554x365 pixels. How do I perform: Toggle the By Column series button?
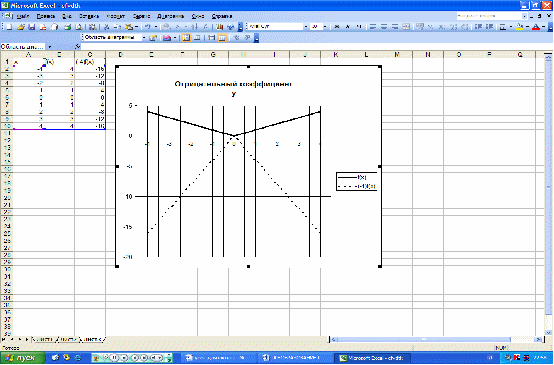[222, 37]
